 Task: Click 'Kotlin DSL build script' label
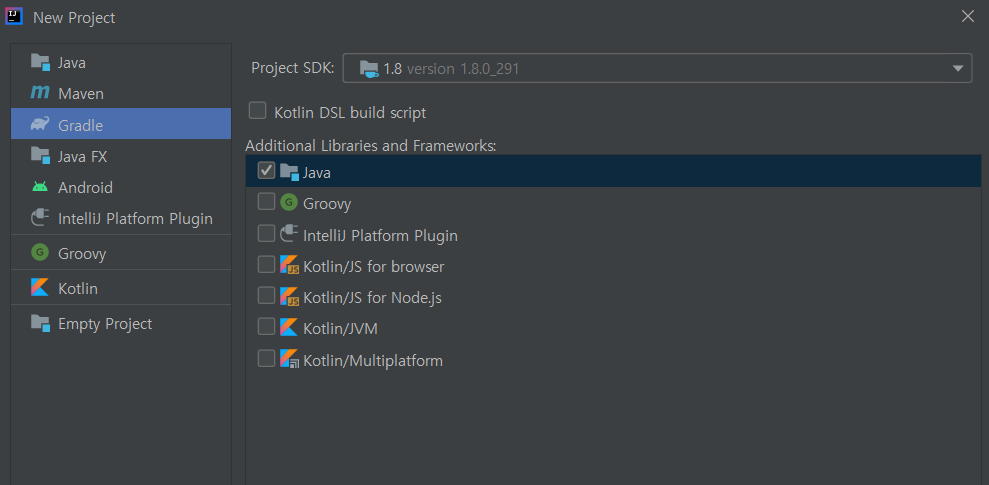350,113
